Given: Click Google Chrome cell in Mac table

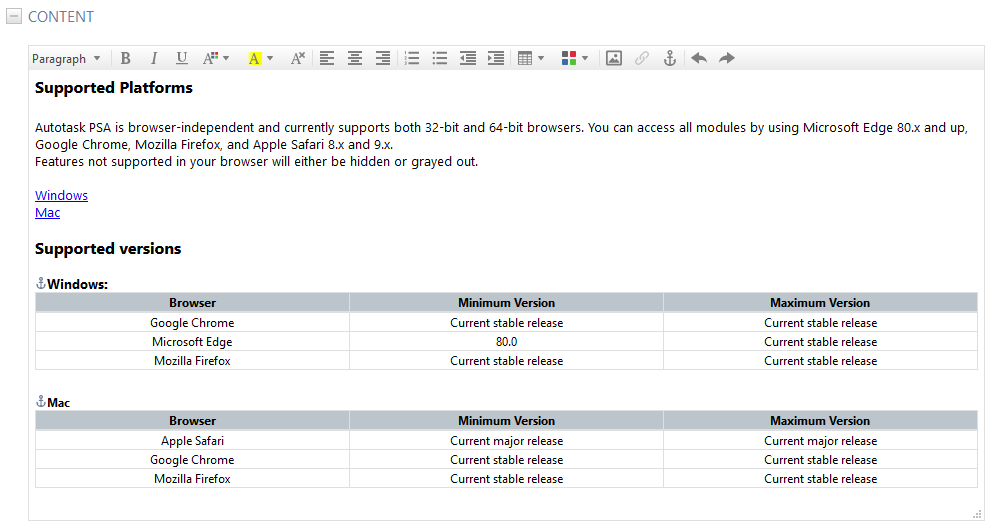Looking at the screenshot, I should point(192,460).
